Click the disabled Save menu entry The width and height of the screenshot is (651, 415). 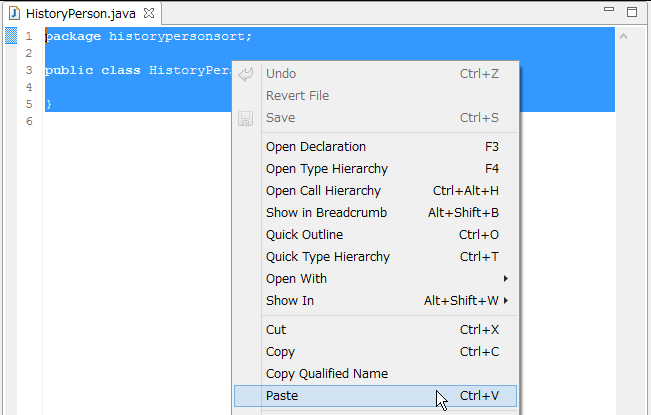[375, 118]
